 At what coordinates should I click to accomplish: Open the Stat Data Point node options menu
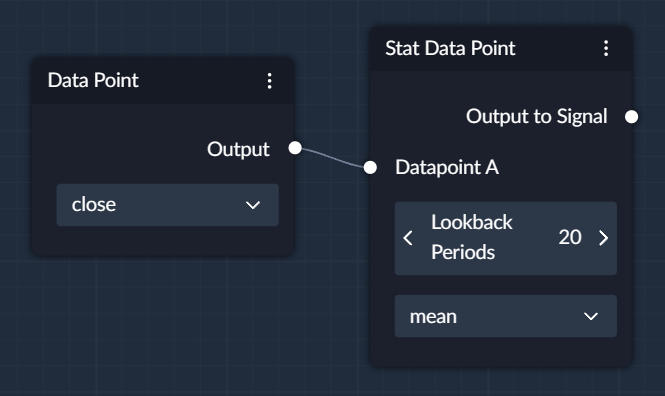click(x=606, y=48)
